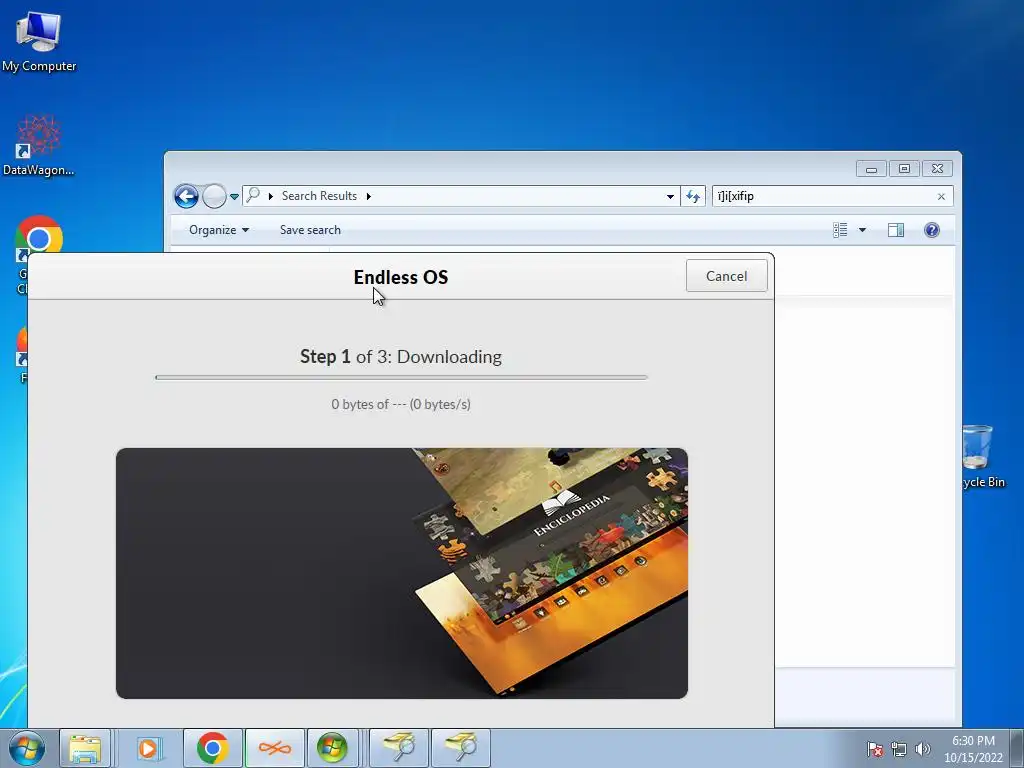This screenshot has width=1024, height=768.
Task: Open the recent pages dropdown arrow
Action: pos(234,197)
